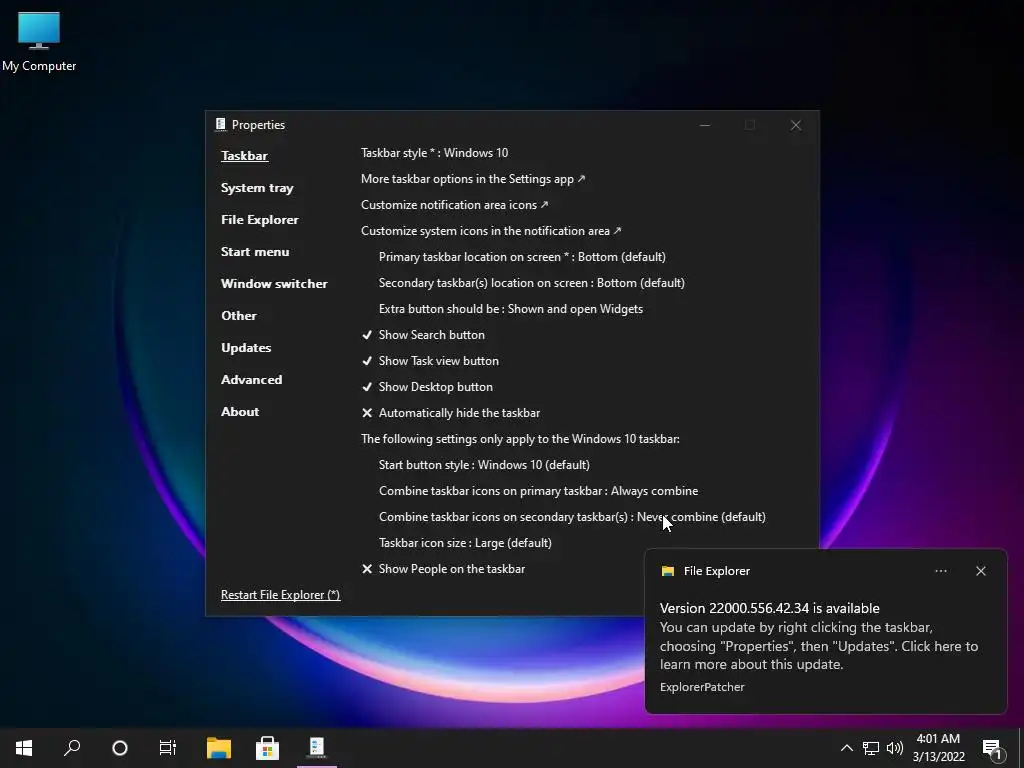Switch to Start menu section
This screenshot has width=1024, height=768.
tap(255, 252)
